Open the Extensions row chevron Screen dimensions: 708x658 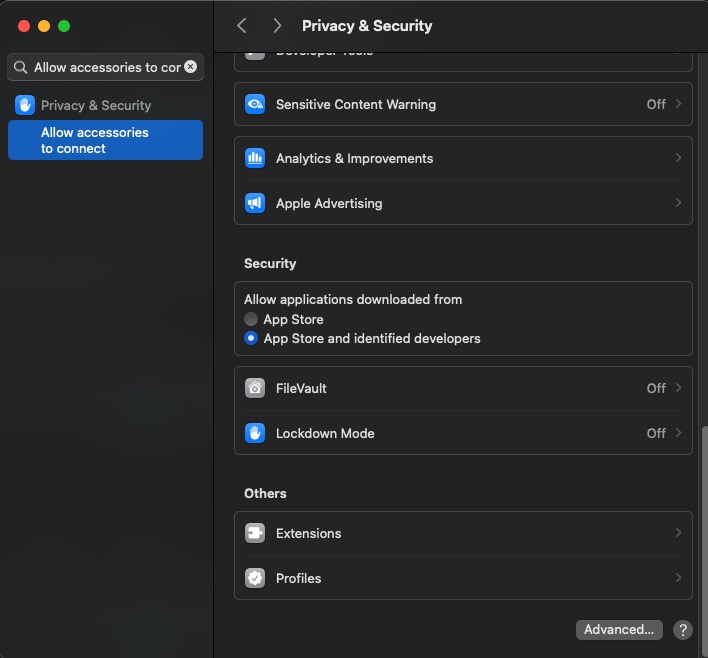678,533
